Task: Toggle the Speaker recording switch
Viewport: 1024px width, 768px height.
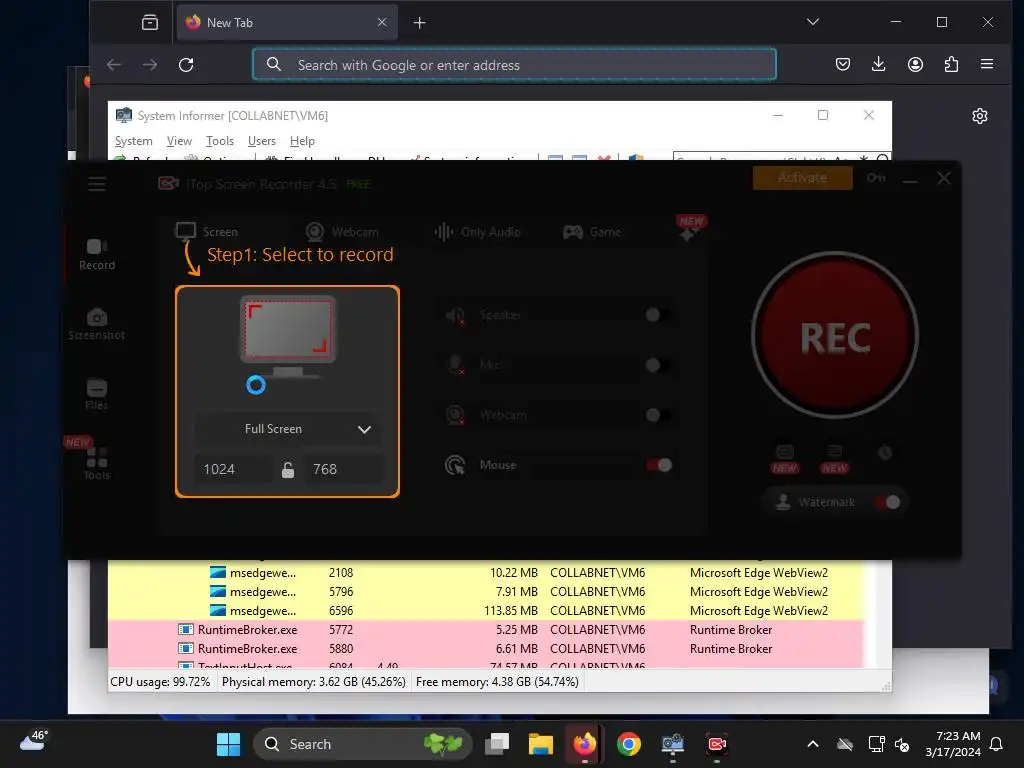Action: click(x=658, y=315)
